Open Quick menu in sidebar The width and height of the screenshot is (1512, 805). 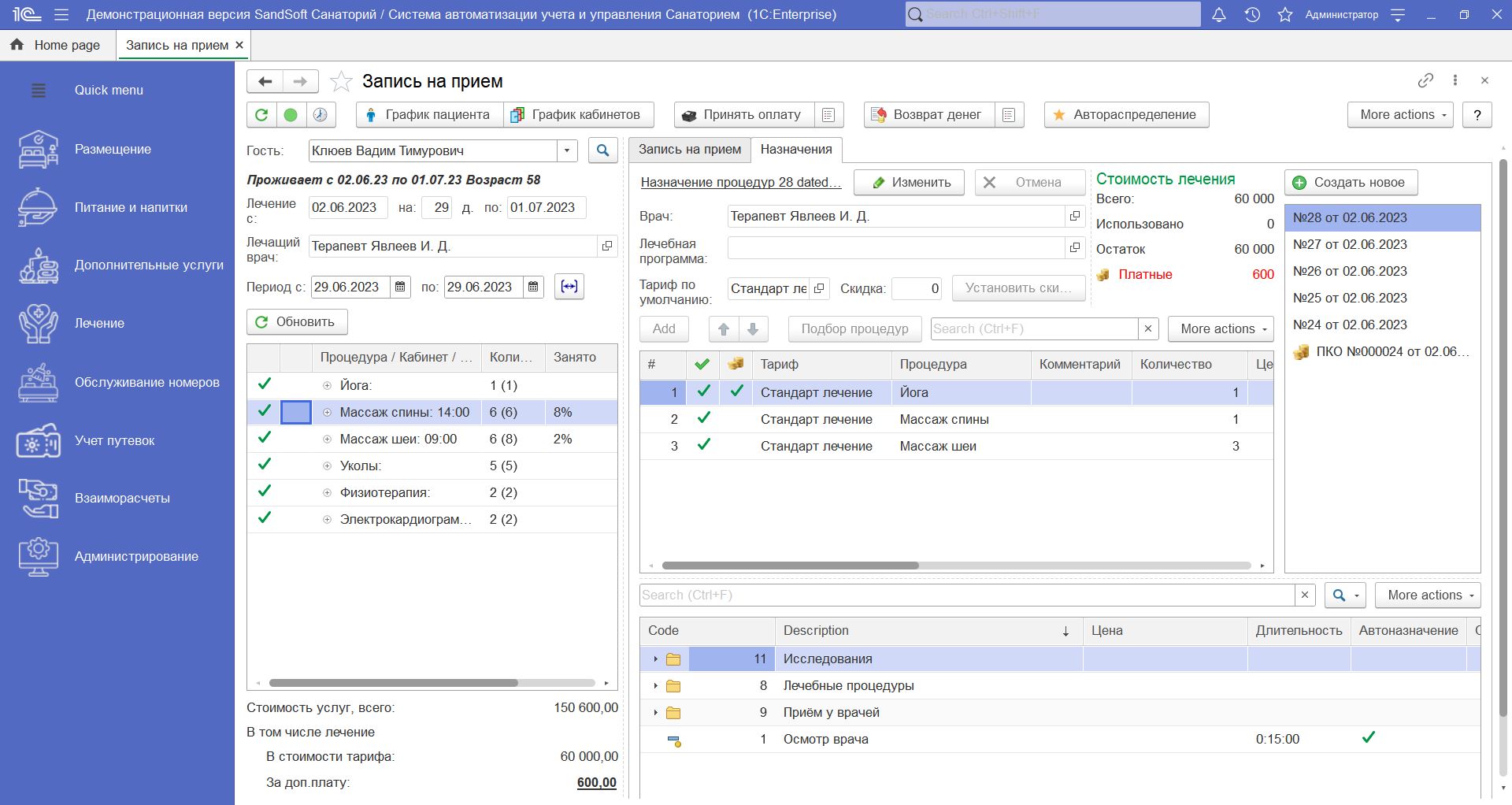point(109,90)
